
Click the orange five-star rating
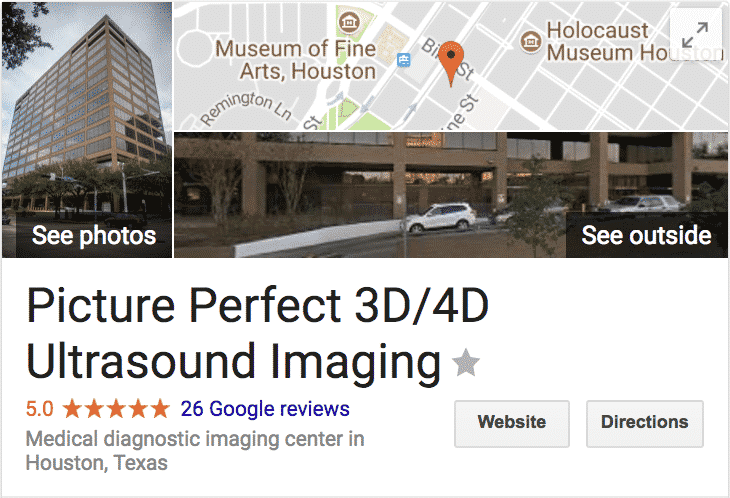pyautogui.click(x=116, y=409)
